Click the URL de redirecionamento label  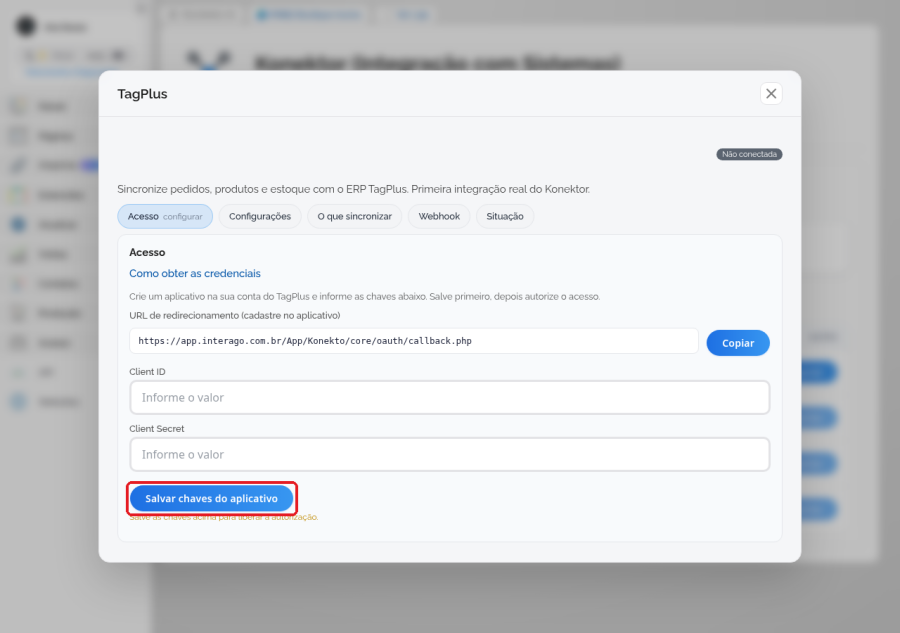point(235,315)
